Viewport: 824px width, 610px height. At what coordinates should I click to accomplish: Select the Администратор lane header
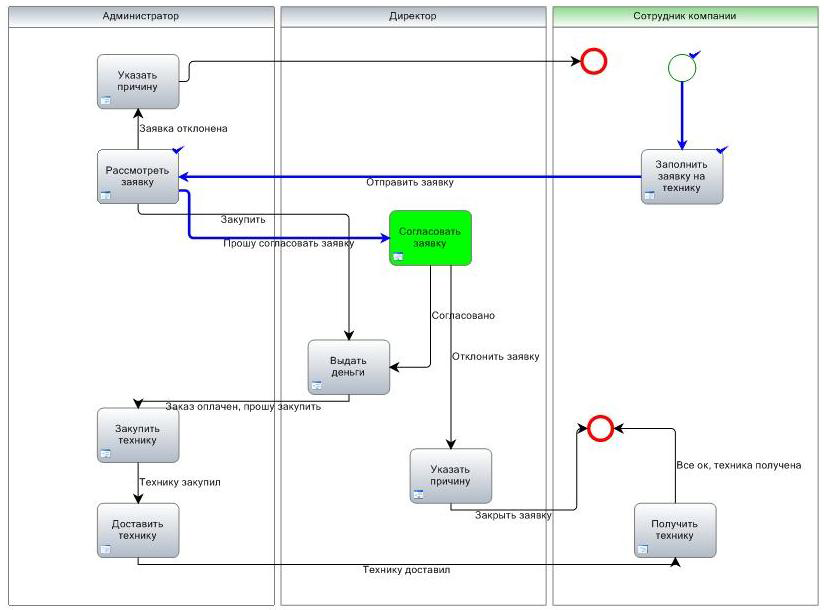pyautogui.click(x=141, y=16)
